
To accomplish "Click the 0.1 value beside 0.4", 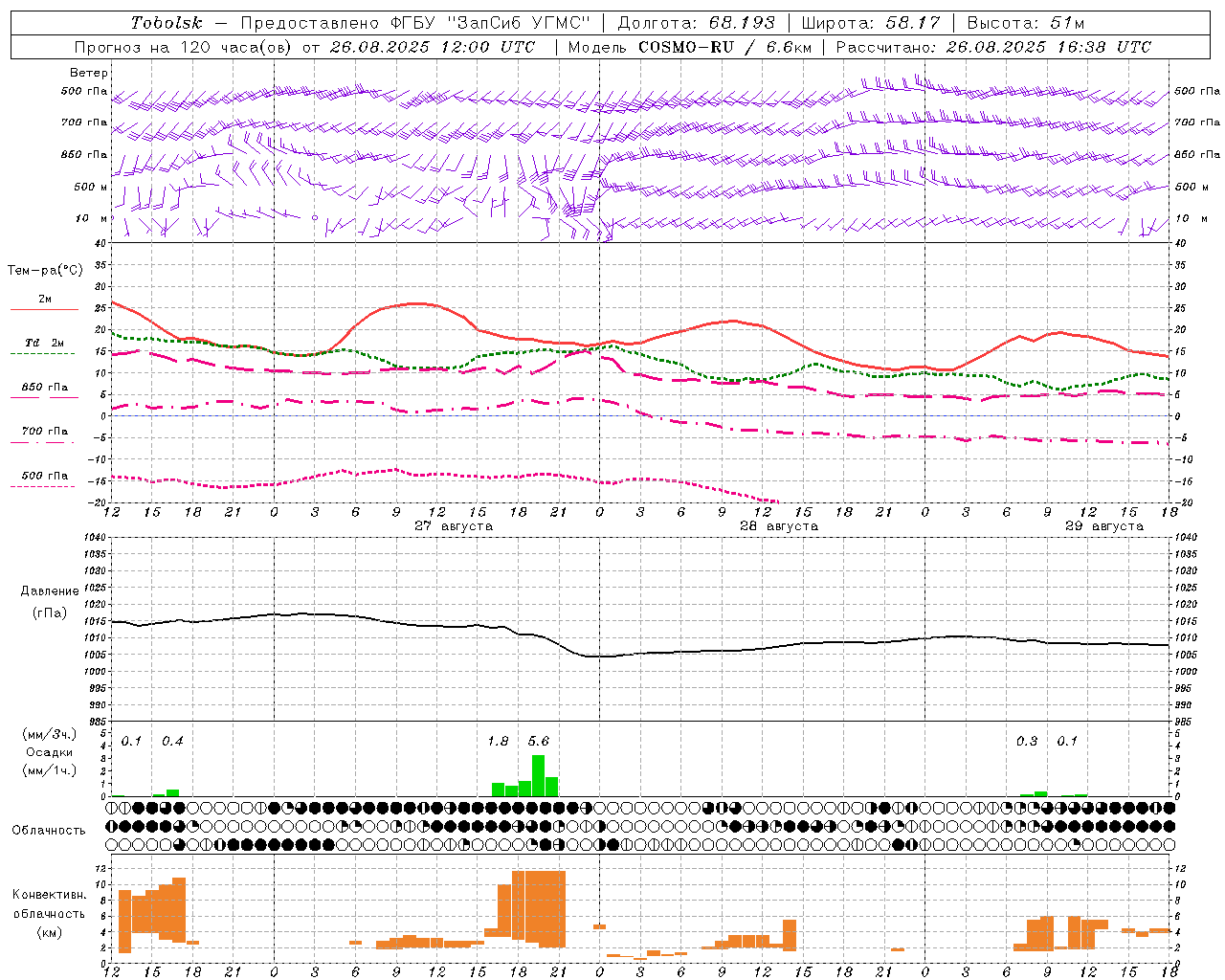I will pyautogui.click(x=132, y=742).
